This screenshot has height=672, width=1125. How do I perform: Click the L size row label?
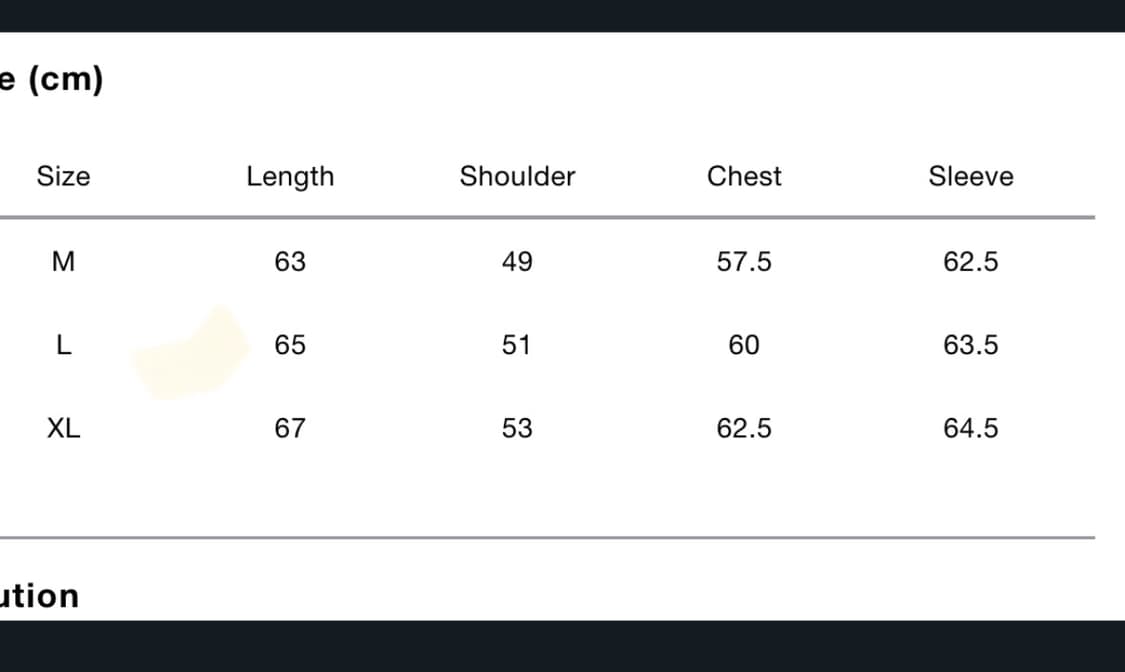click(63, 345)
